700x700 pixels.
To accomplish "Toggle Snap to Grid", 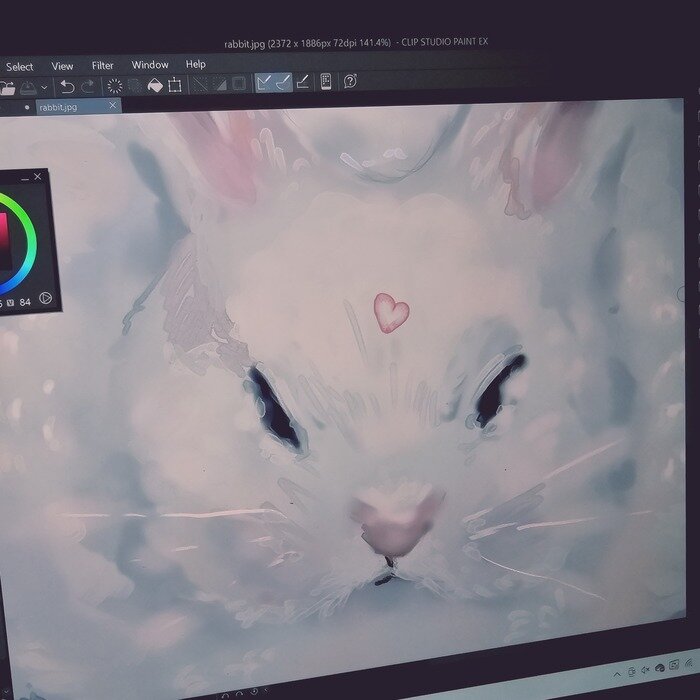I will (303, 82).
